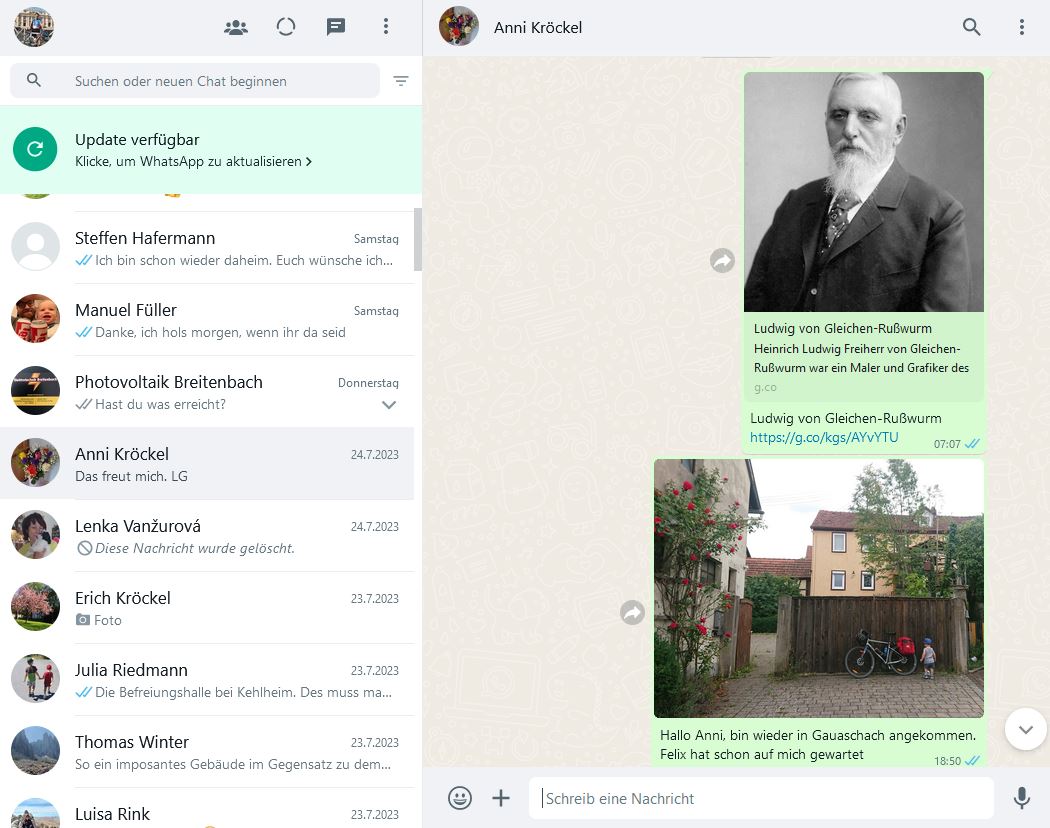Click the search magnifier in chat list
Image resolution: width=1050 pixels, height=828 pixels.
[x=34, y=80]
